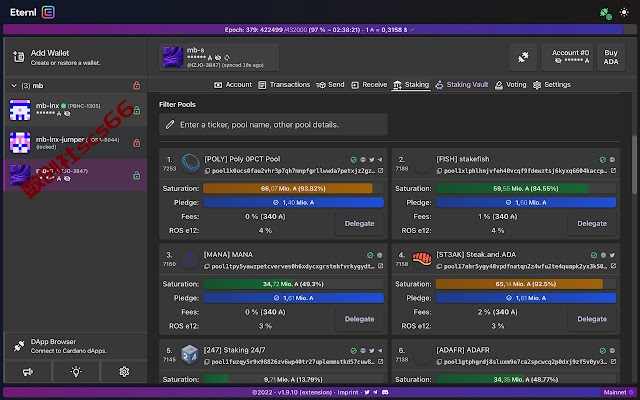Viewport: 640px width, 400px height.
Task: Click POLY pool verified checkmark icon
Action: (353, 160)
